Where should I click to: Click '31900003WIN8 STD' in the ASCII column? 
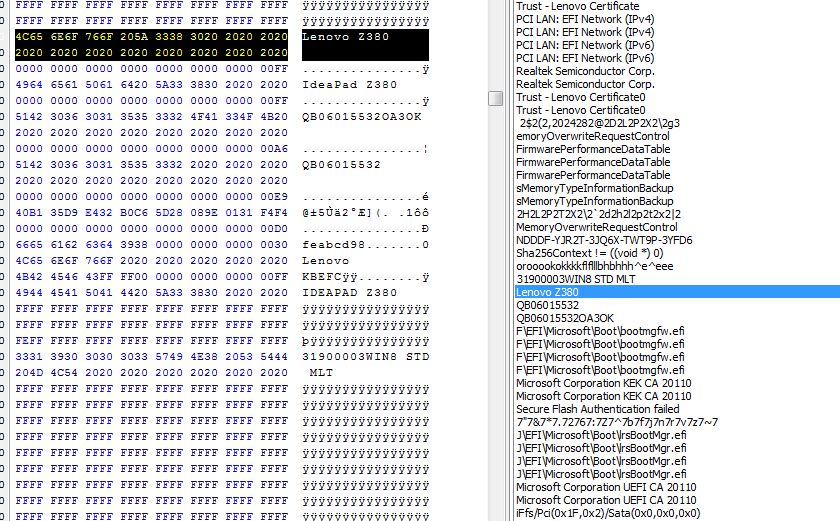tap(365, 356)
